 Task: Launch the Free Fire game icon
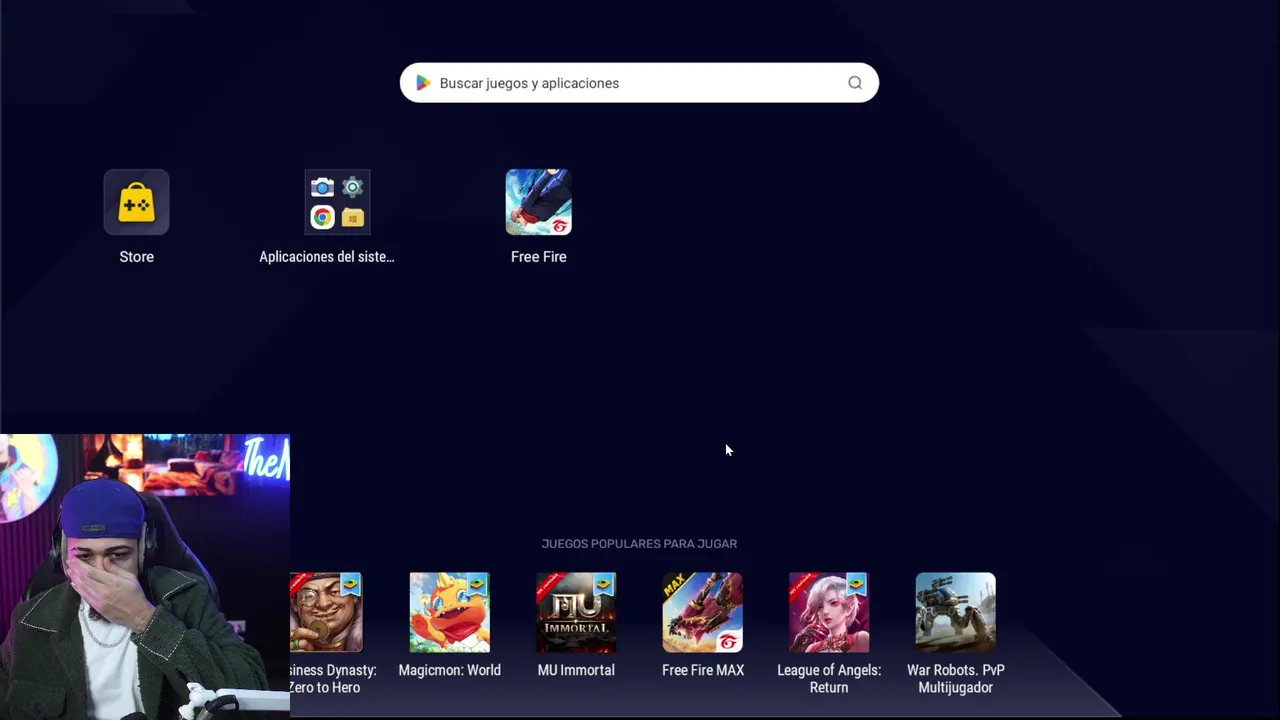538,202
